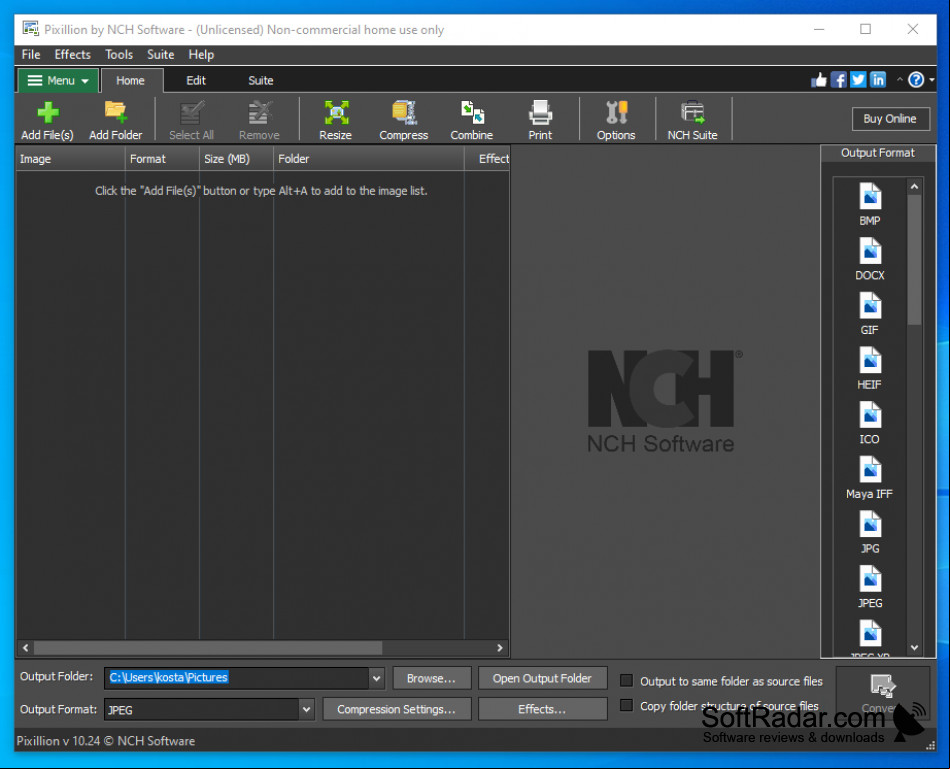Switch to the Home tab
950x769 pixels.
131,81
